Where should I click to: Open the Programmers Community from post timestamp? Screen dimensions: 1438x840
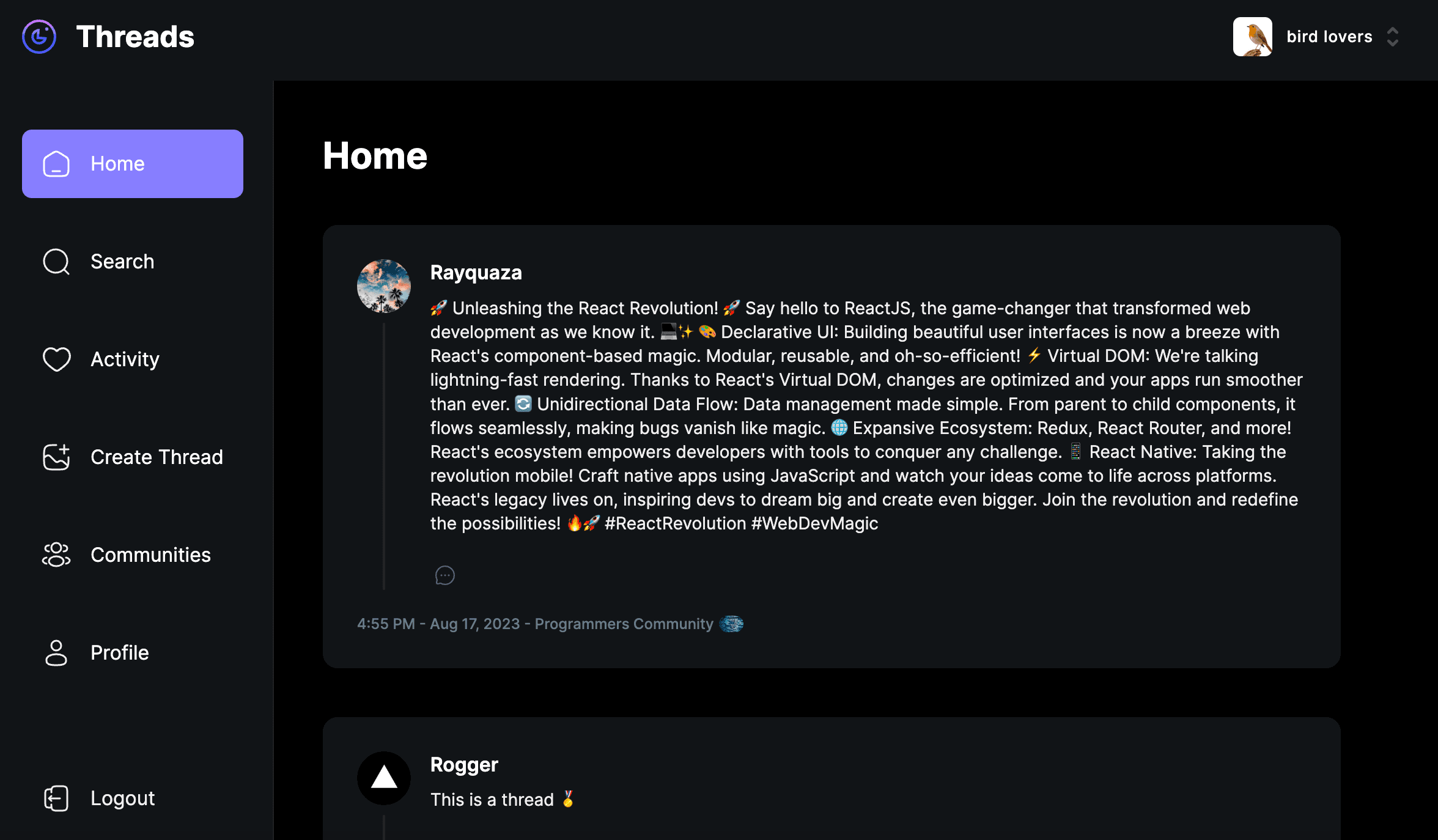point(624,624)
